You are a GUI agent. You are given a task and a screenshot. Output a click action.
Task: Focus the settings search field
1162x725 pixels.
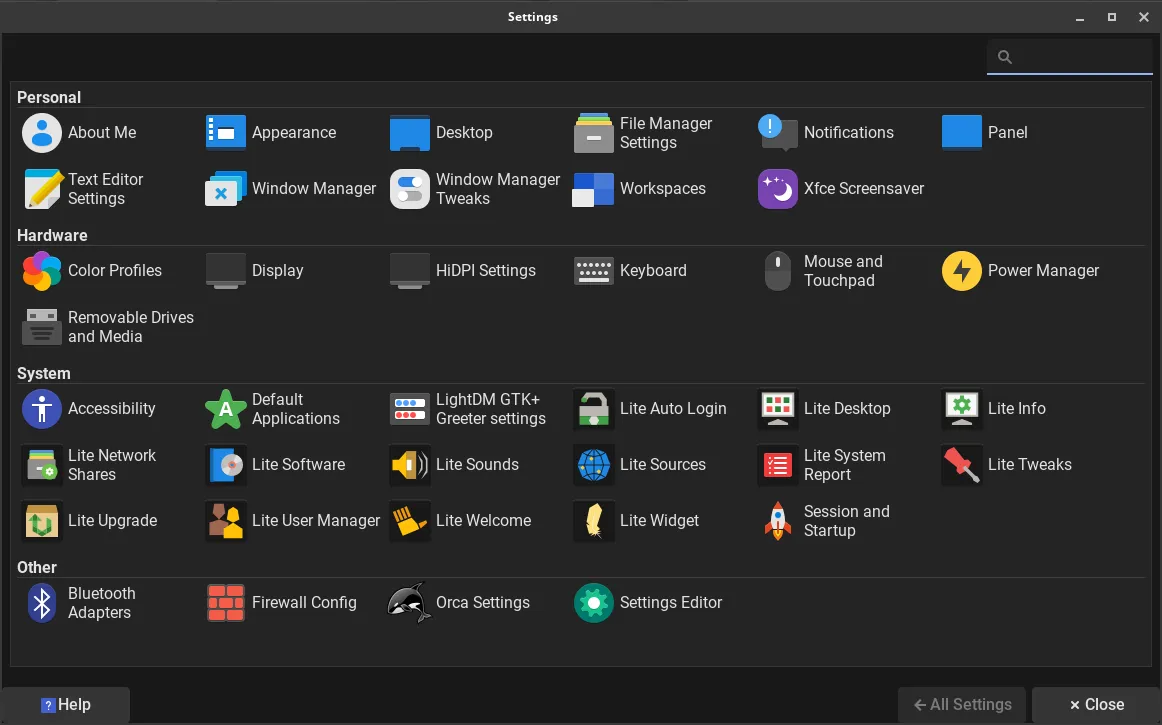1069,56
